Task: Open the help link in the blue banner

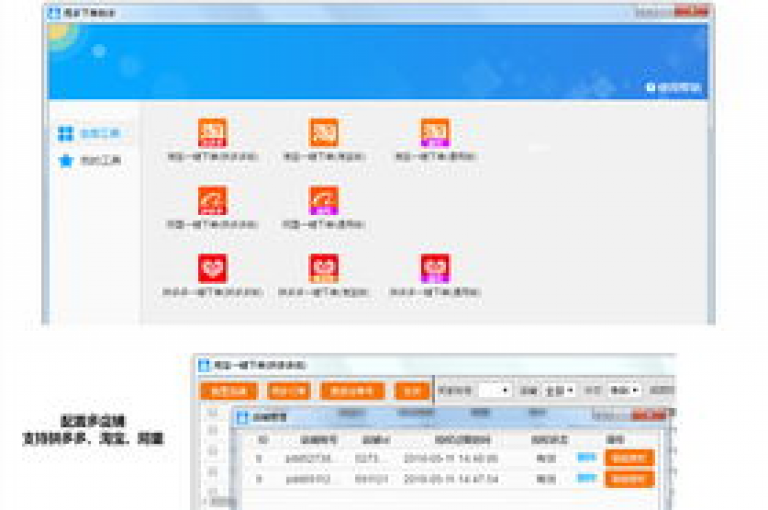Action: [x=674, y=87]
